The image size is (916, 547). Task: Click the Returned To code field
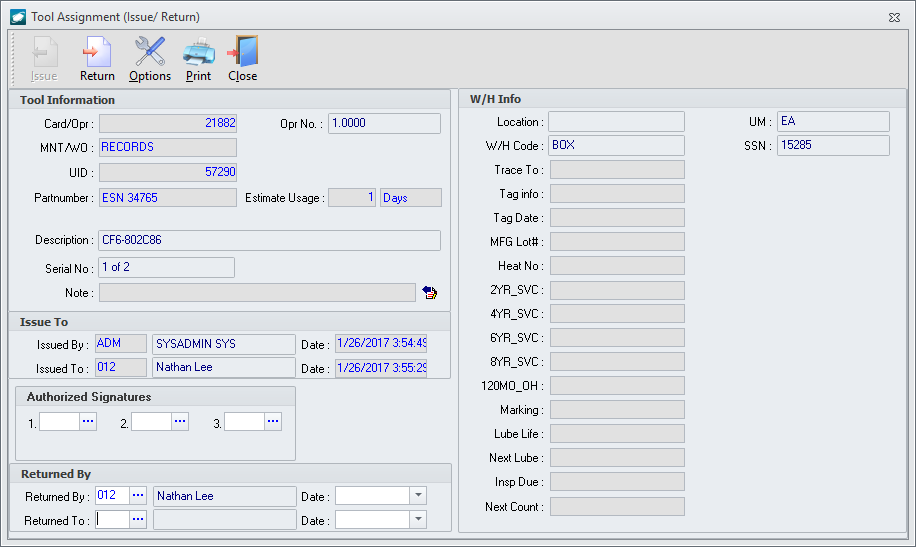[x=112, y=520]
